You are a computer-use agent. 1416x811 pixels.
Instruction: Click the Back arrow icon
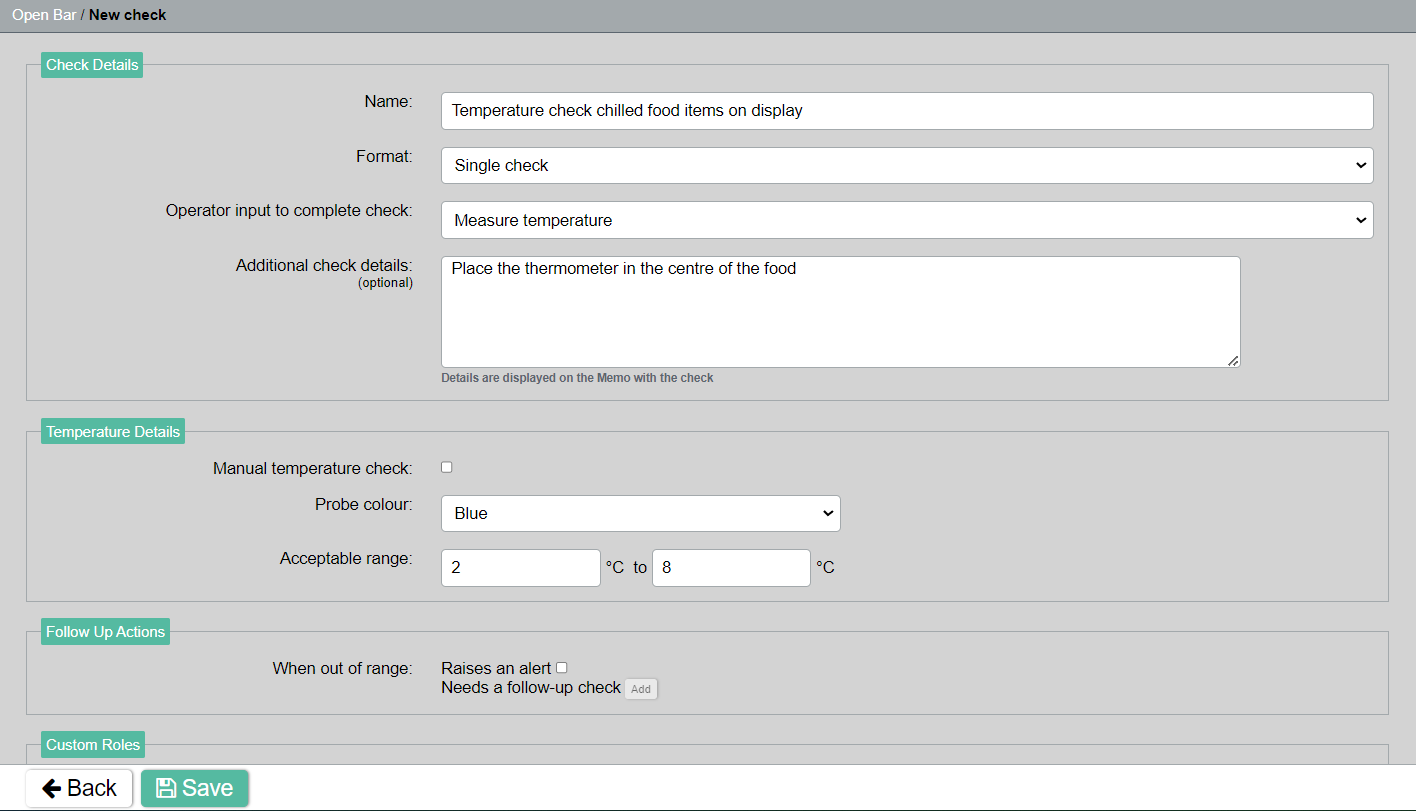[x=52, y=788]
